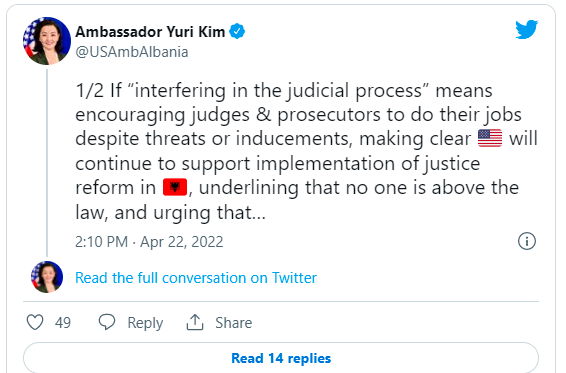
Task: Click the reply speech bubble icon
Action: click(x=107, y=322)
